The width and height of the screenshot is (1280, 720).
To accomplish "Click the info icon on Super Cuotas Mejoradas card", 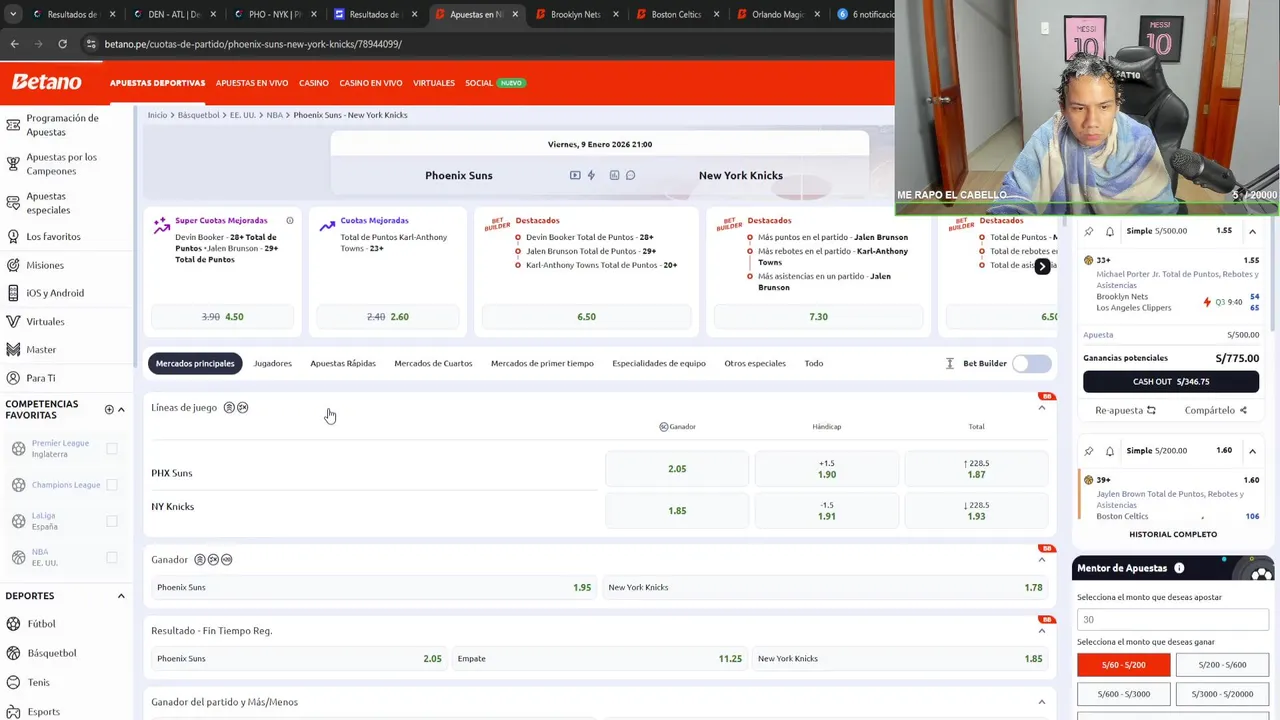I will pyautogui.click(x=290, y=220).
